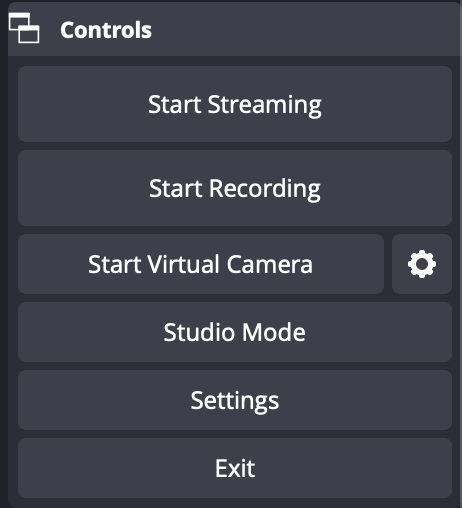The image size is (462, 508).
Task: Click the Start Virtual Camera button
Action: coord(201,264)
